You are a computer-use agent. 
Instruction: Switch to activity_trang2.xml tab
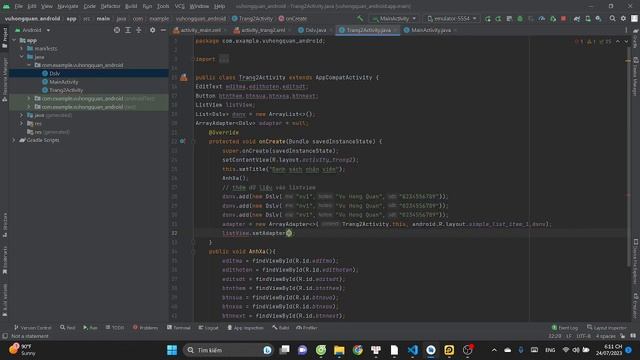(260, 30)
